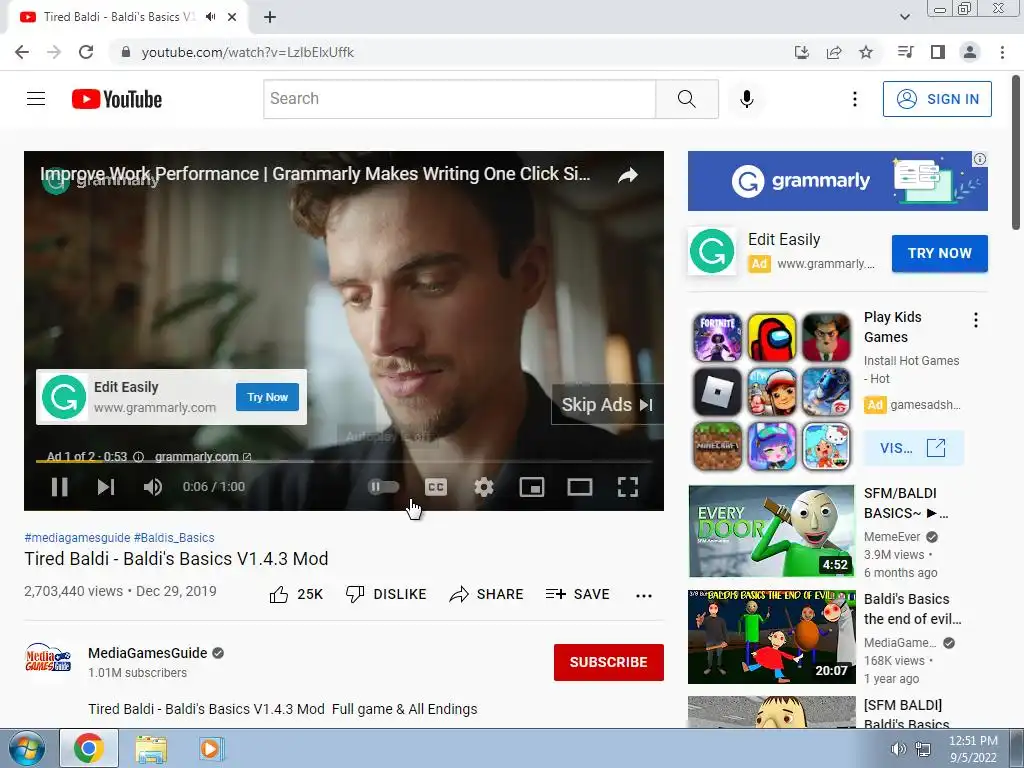Click the install app icon in address bar

pyautogui.click(x=801, y=52)
